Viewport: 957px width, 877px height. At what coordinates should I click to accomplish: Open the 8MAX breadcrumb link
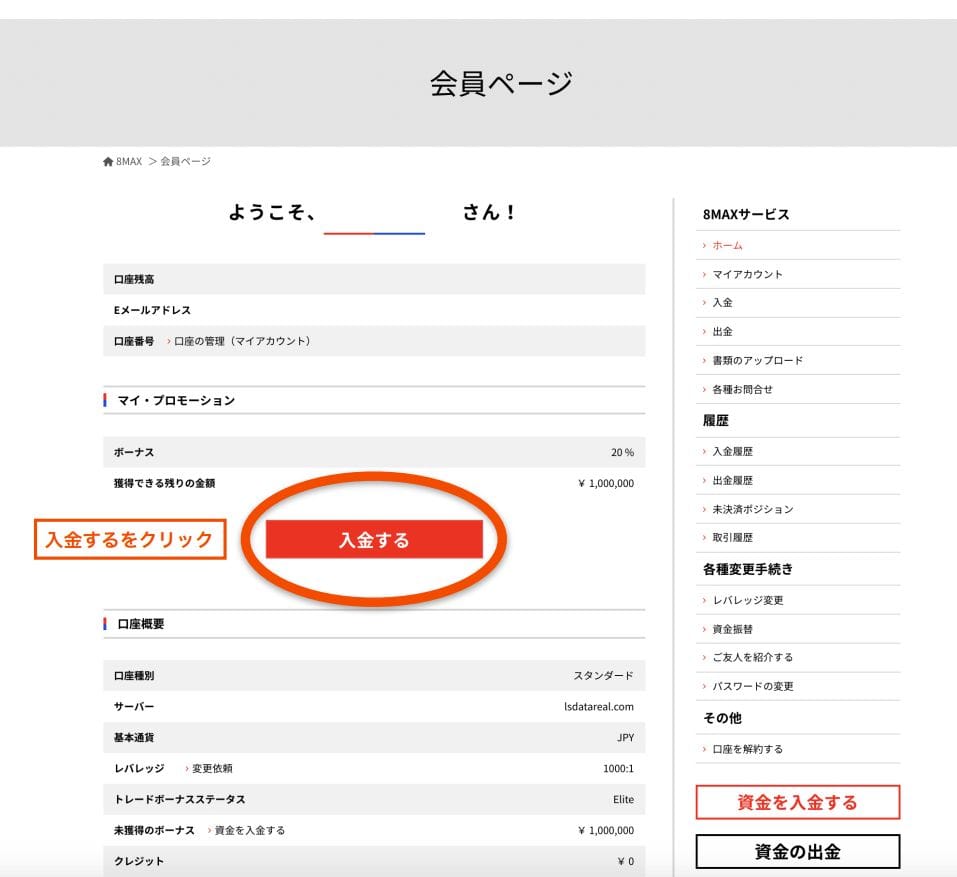(x=129, y=161)
